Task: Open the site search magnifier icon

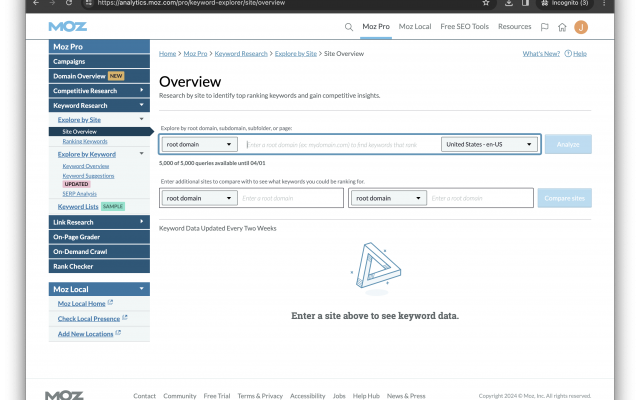Action: click(x=349, y=27)
